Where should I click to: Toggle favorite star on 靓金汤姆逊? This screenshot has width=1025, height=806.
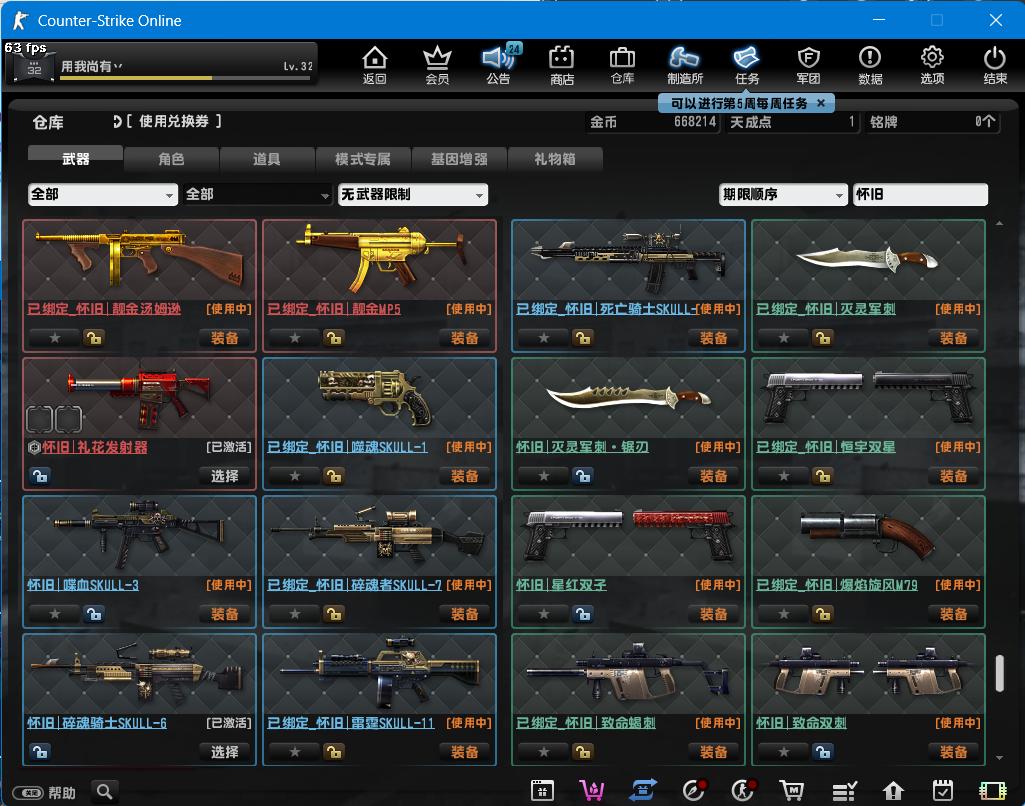click(55, 338)
